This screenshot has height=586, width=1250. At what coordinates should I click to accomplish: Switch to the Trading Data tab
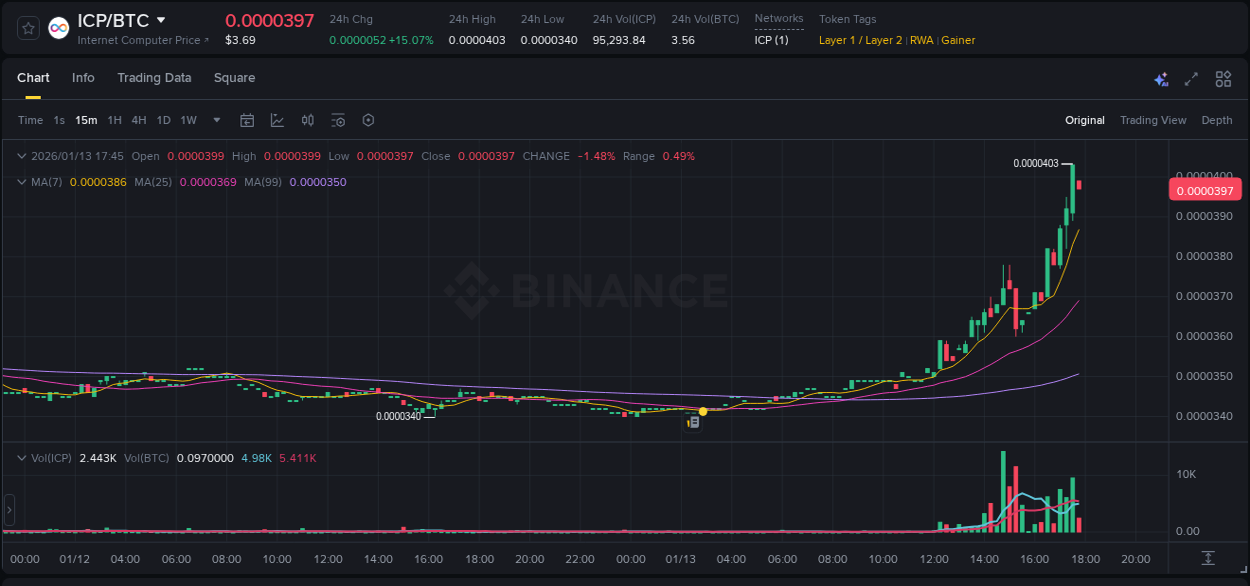coord(154,78)
